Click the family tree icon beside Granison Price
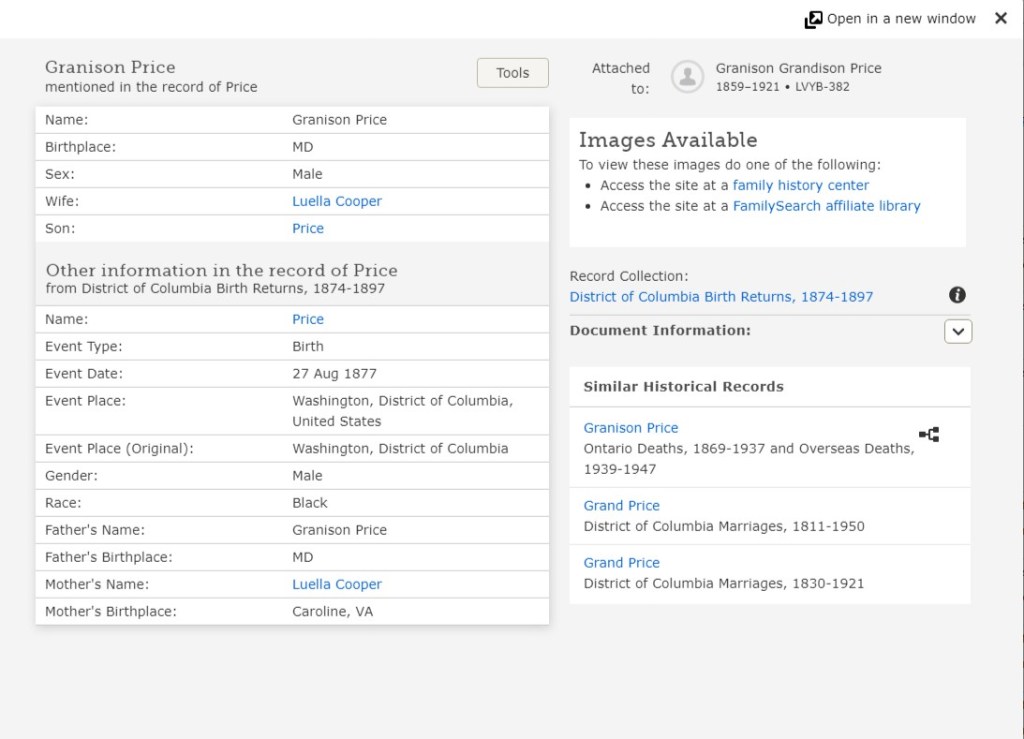 929,434
